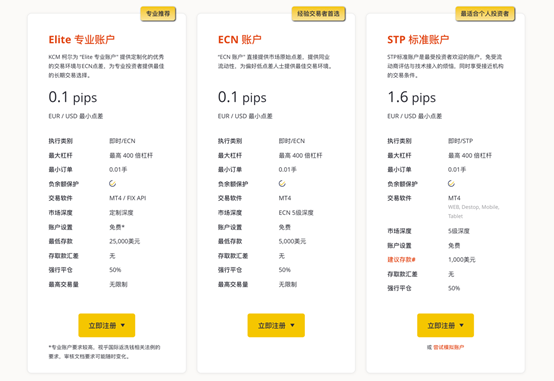Click the 1,000美元 suggested deposit value

[x=461, y=260]
